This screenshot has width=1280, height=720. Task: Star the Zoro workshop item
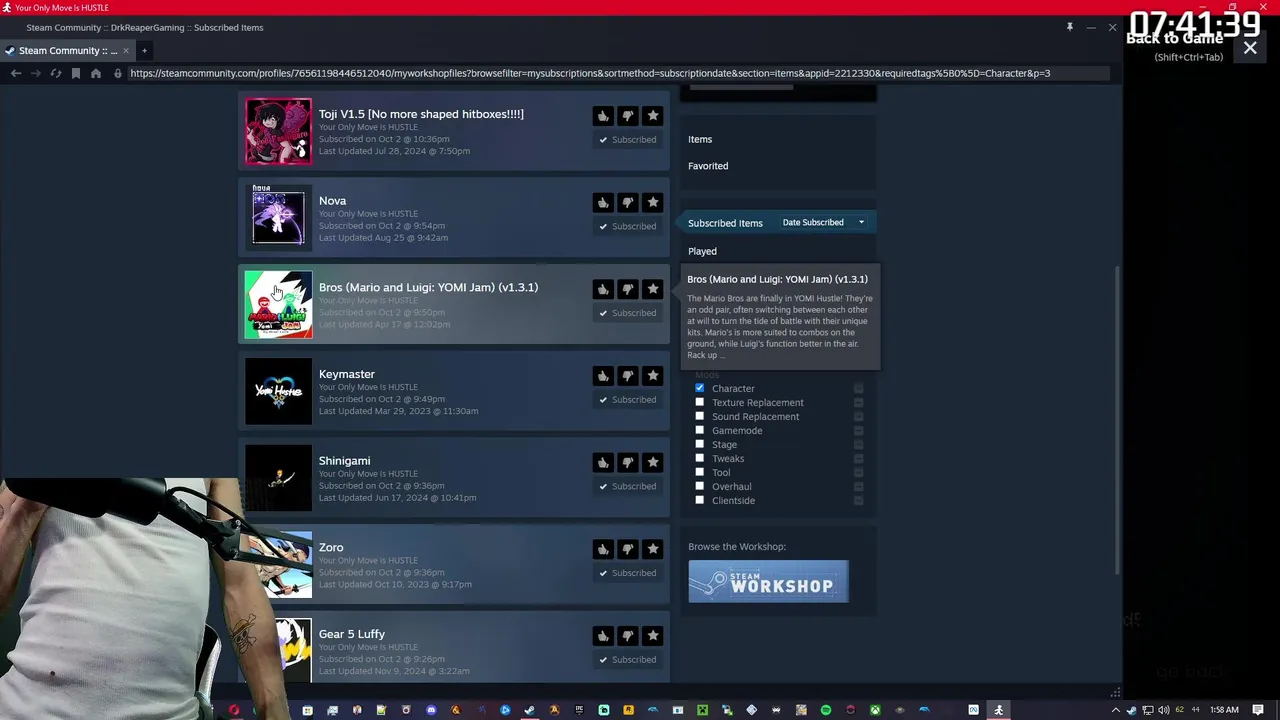653,549
